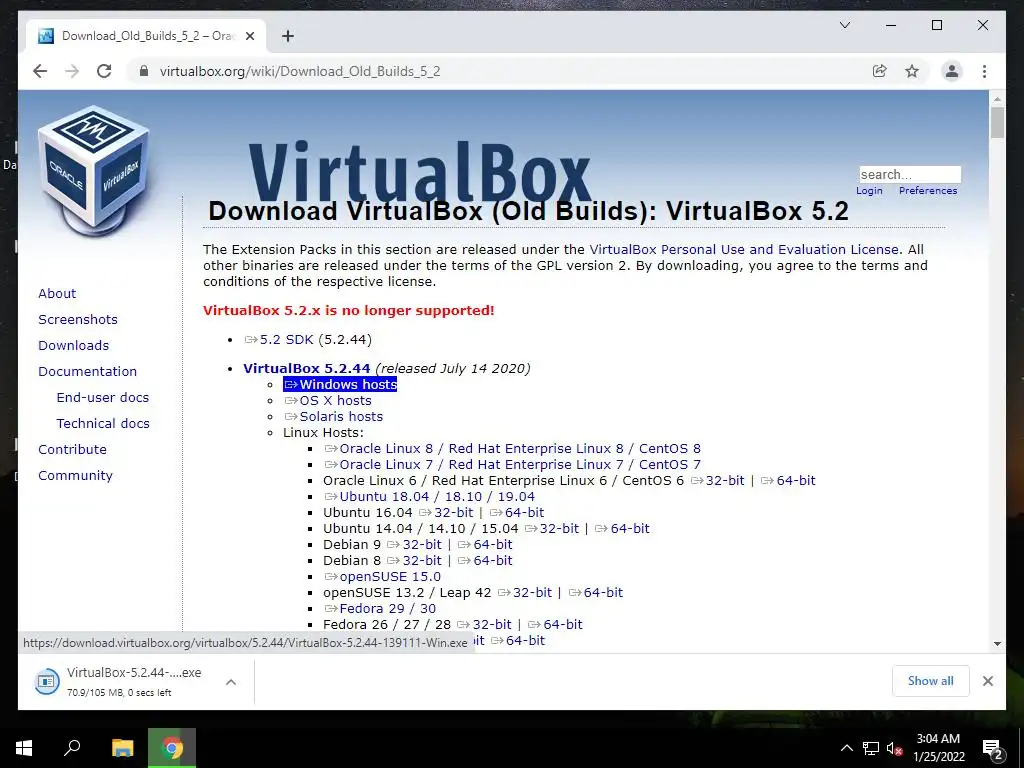Click the network icon in system tray
Screen dimensions: 1024x768
coord(871,748)
